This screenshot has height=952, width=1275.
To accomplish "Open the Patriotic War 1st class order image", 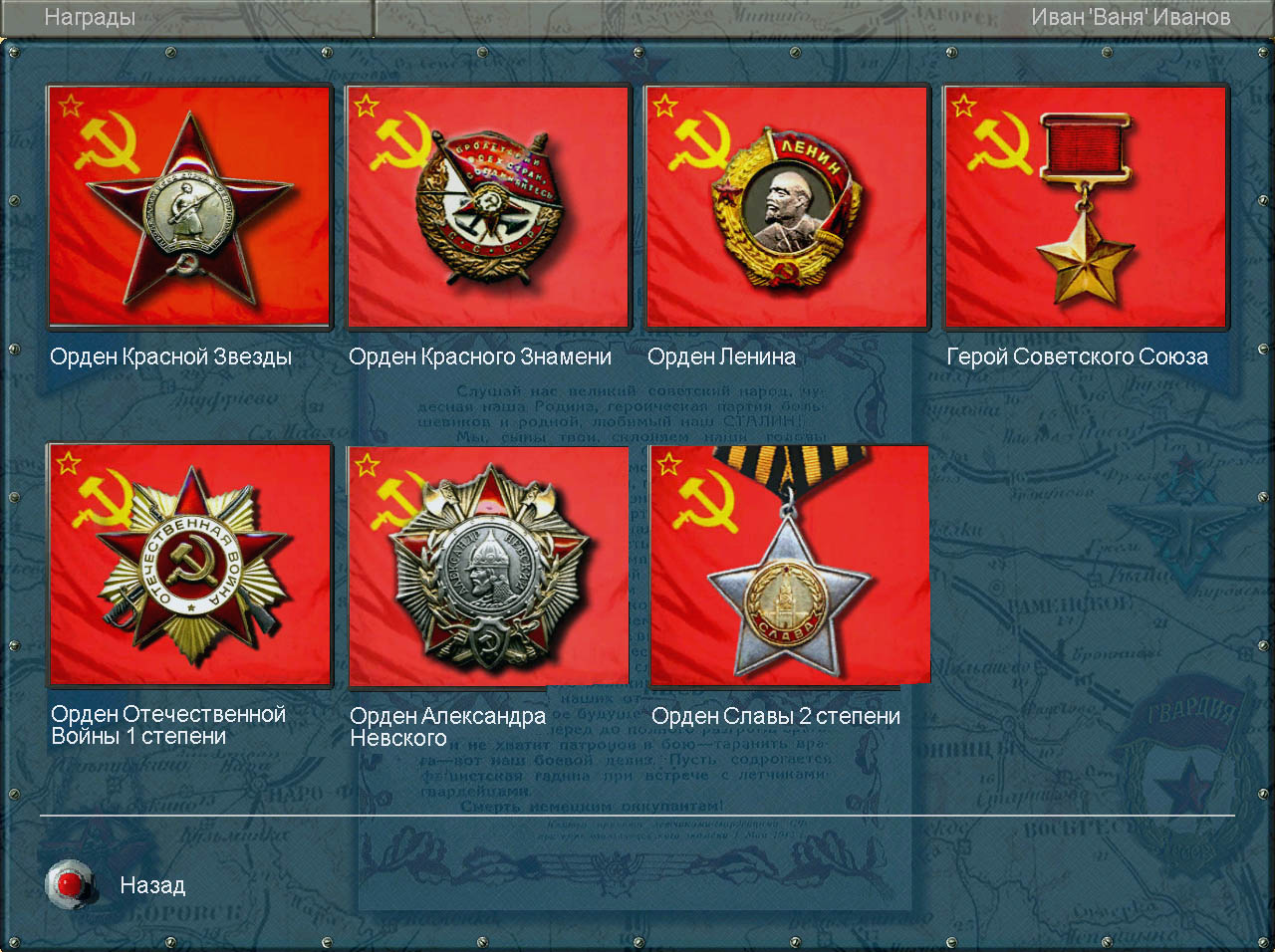I will [190, 565].
